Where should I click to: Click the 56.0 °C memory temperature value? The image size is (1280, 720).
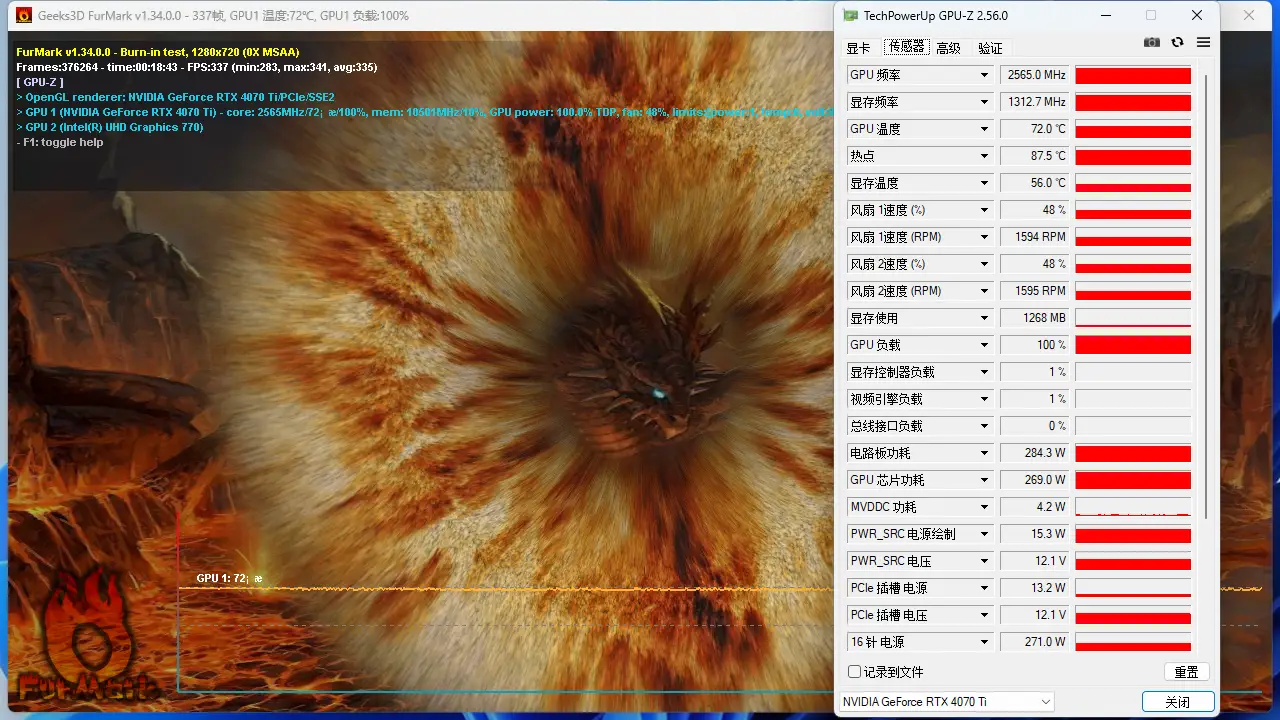click(1035, 183)
